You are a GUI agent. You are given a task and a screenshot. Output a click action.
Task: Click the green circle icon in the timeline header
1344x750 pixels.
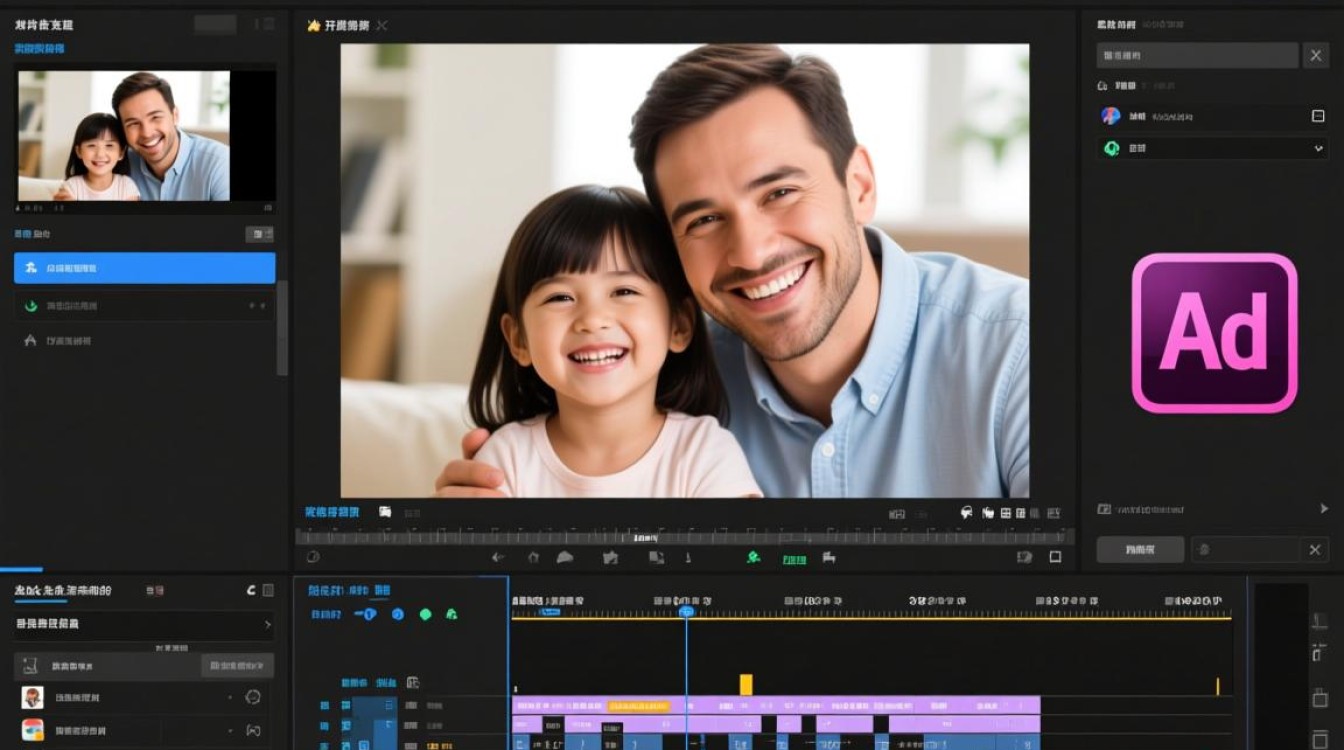click(425, 614)
